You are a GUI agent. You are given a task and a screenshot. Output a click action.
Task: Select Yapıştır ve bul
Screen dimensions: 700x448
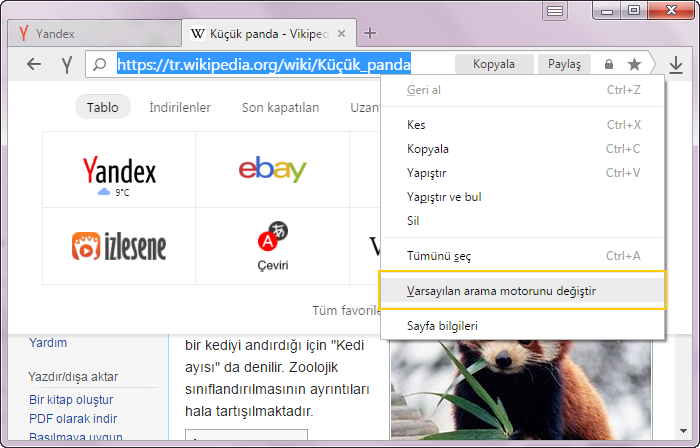coord(523,197)
